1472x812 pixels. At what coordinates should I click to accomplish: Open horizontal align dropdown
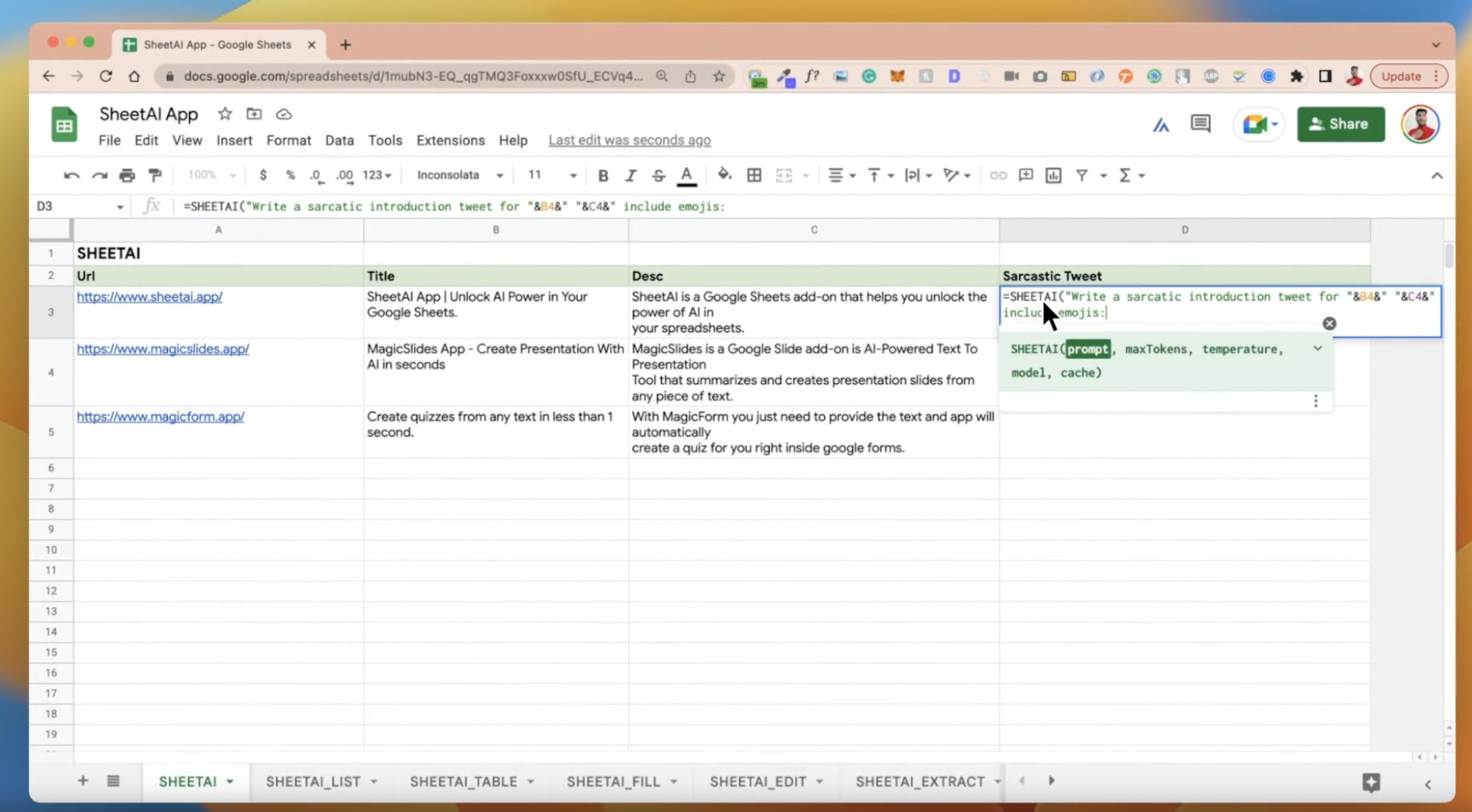tap(842, 175)
